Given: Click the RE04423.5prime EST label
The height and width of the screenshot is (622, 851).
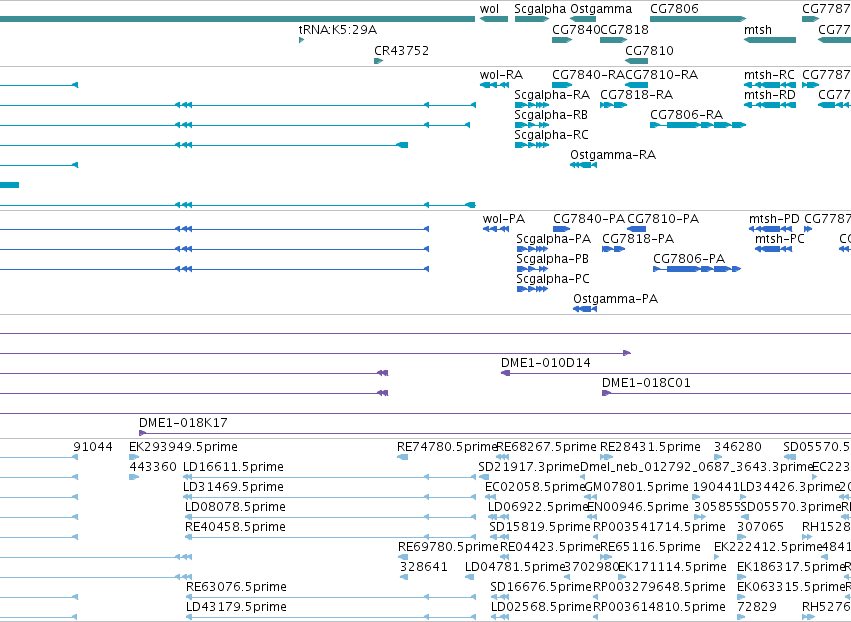Looking at the screenshot, I should (x=550, y=547).
